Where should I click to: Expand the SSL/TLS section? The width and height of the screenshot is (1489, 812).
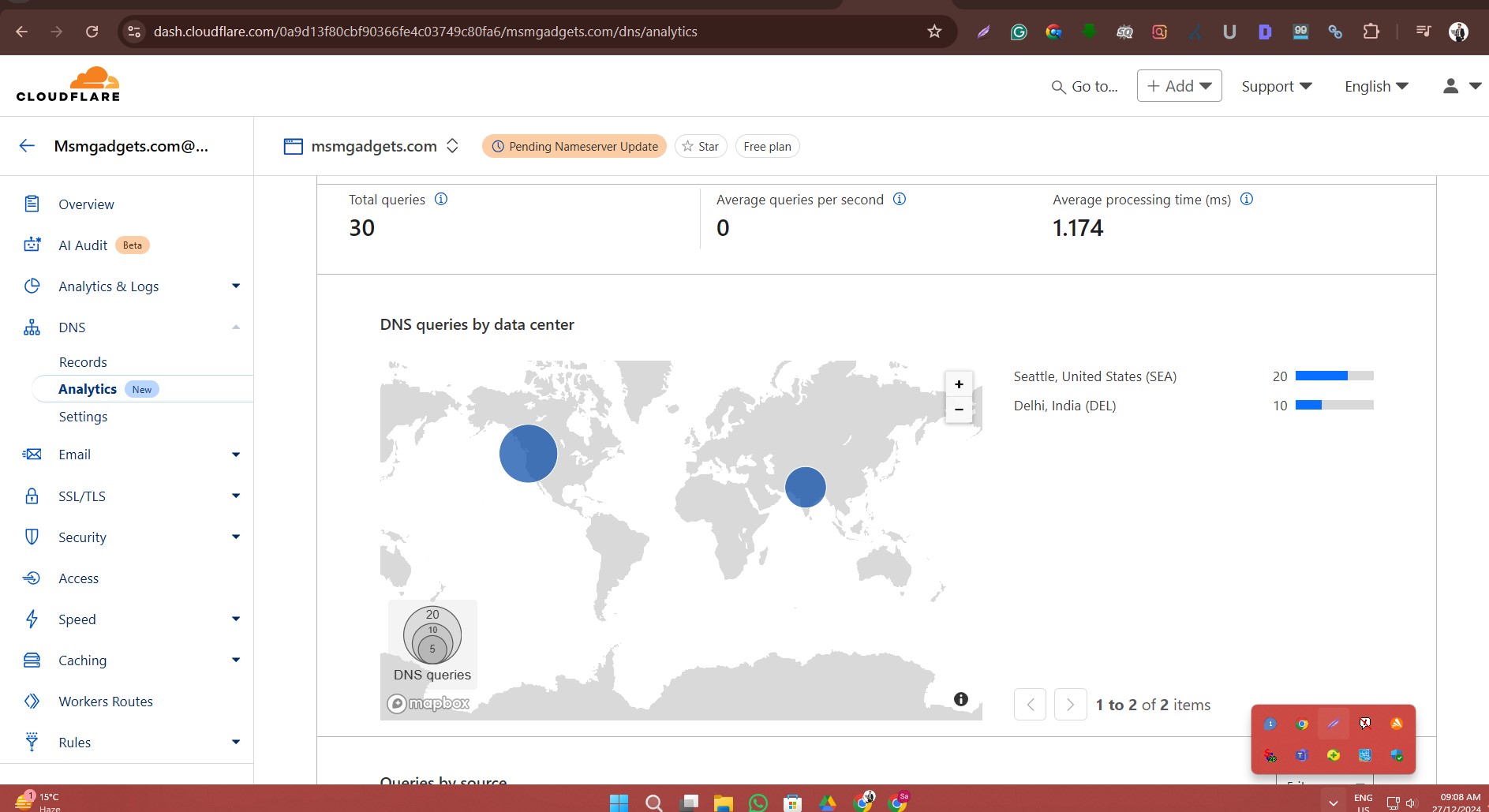(x=235, y=496)
